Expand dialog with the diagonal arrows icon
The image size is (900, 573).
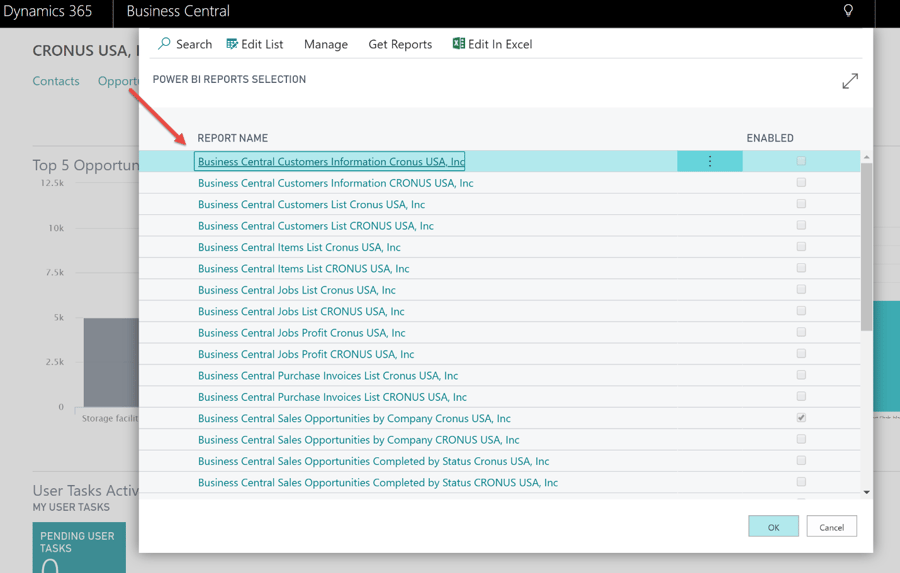[x=849, y=81]
